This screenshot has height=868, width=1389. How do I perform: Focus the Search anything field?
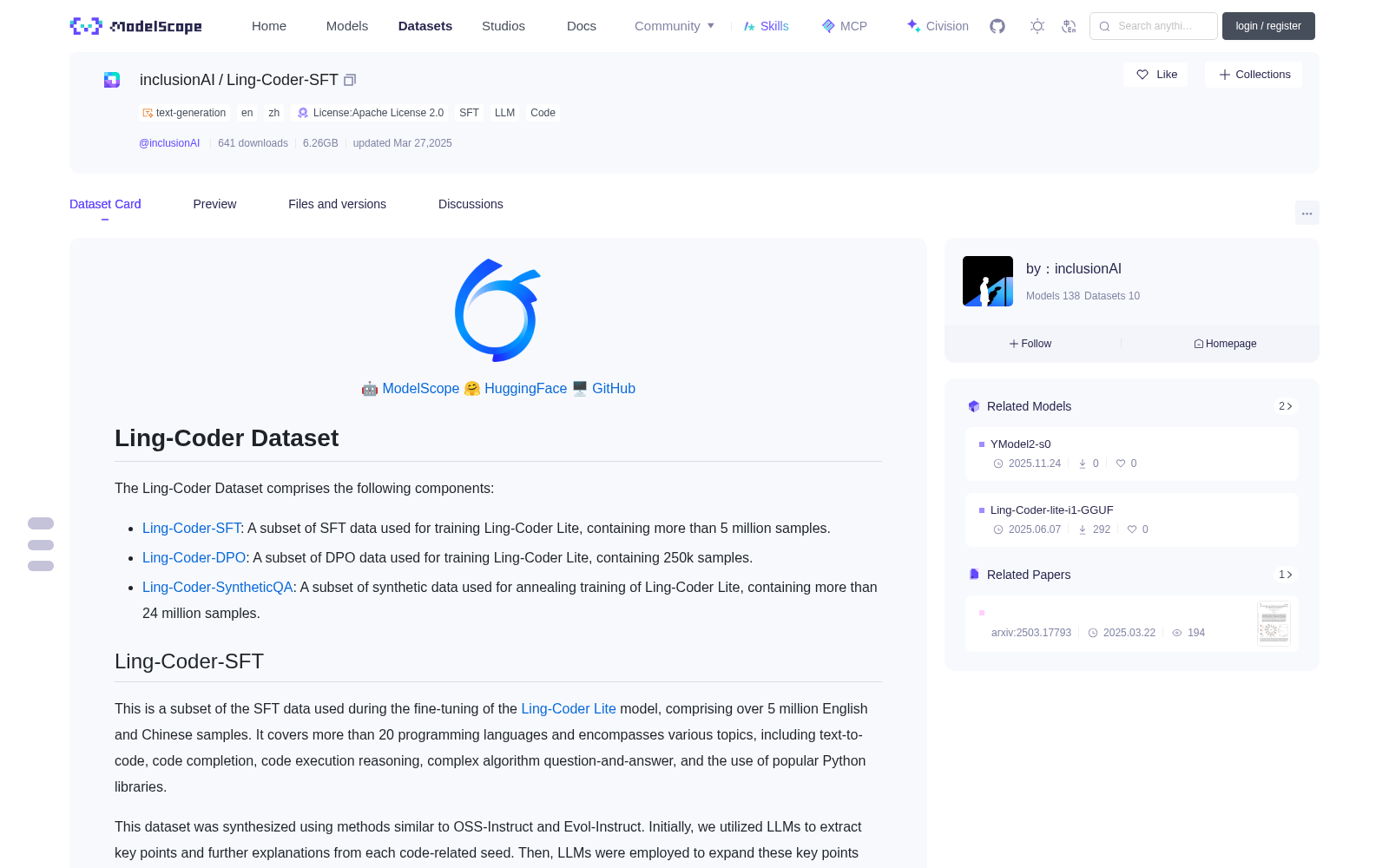[x=1154, y=26]
